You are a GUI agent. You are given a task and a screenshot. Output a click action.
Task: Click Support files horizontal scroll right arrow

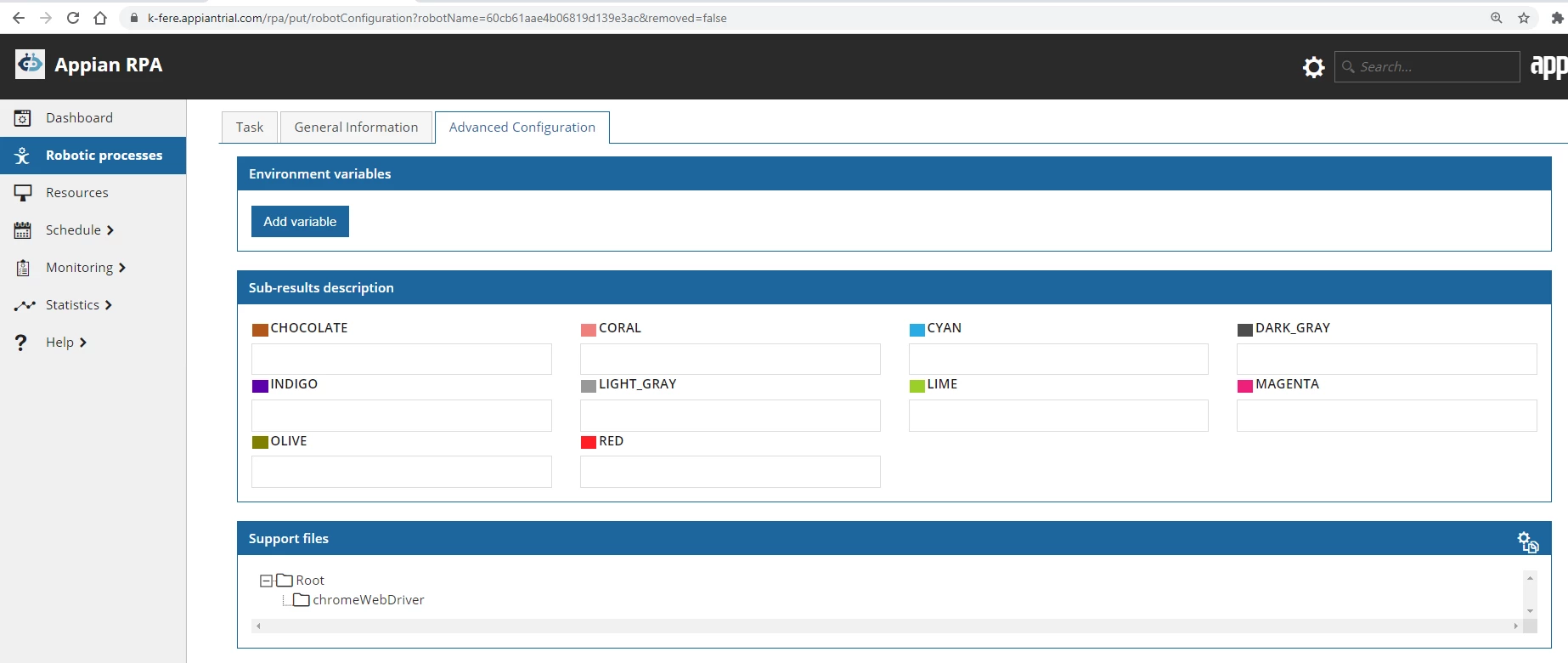[x=1515, y=626]
